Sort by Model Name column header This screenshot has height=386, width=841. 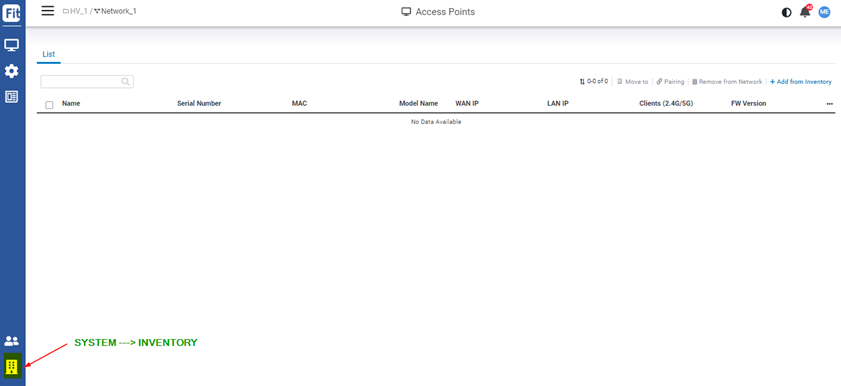click(x=418, y=103)
